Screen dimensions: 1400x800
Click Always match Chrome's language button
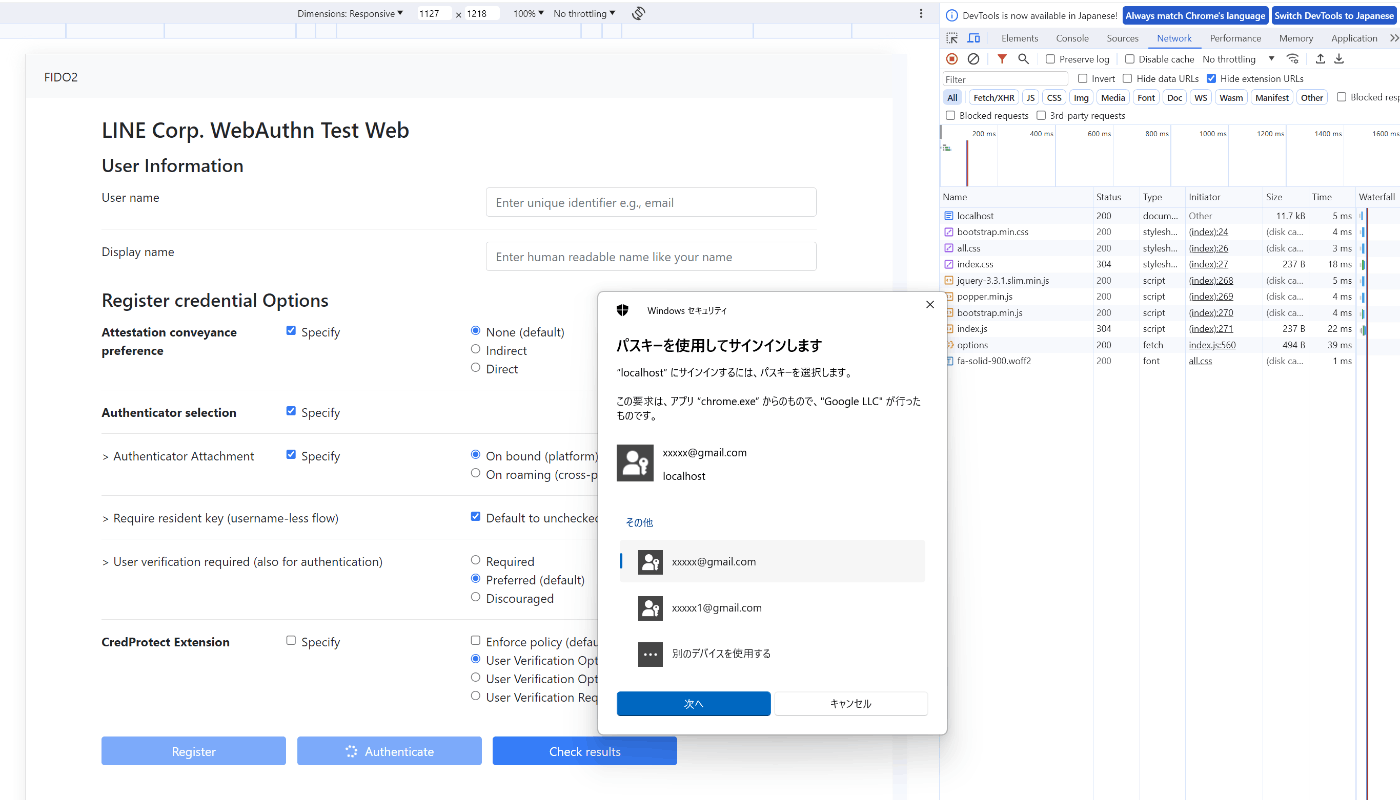point(1196,16)
